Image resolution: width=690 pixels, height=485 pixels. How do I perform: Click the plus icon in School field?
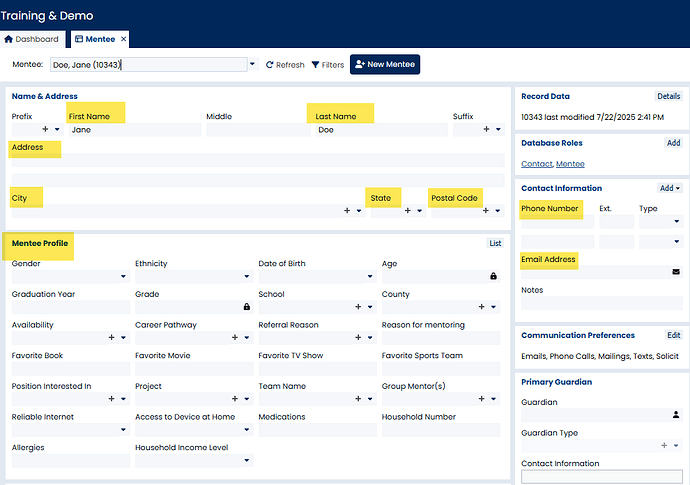tap(358, 307)
